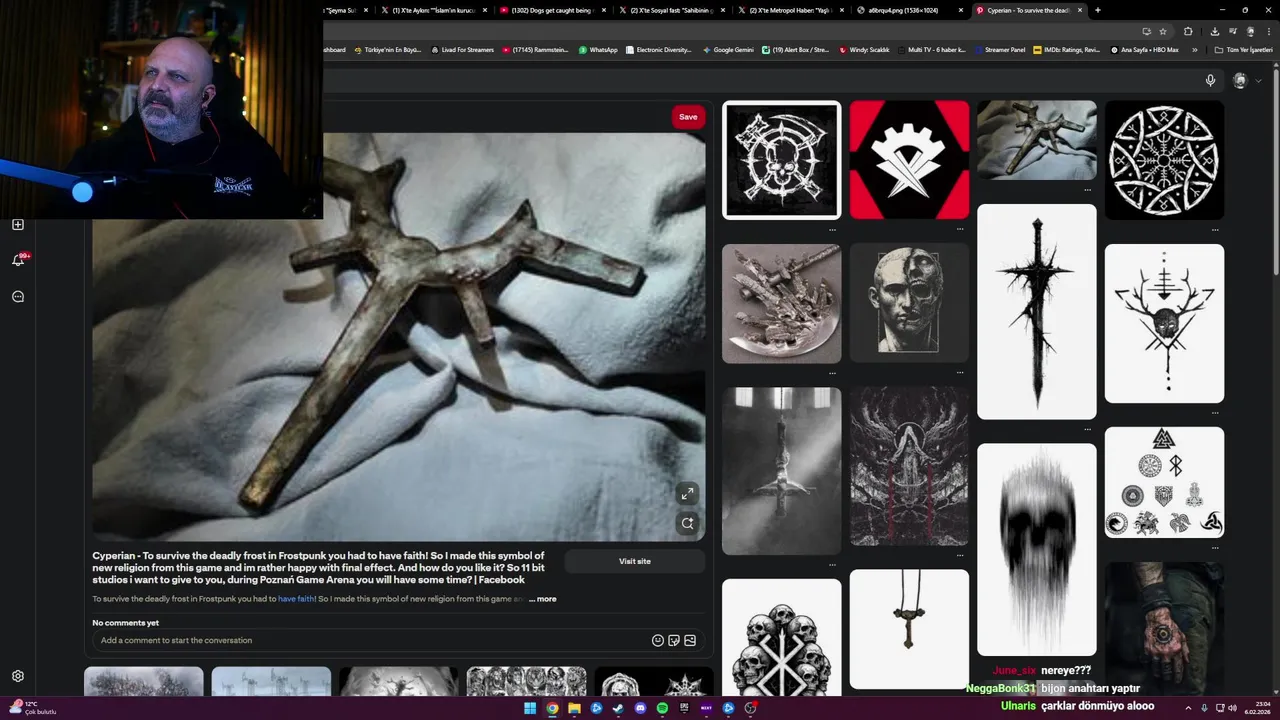Click the voice search microphone icon
Image resolution: width=1280 pixels, height=720 pixels.
pyautogui.click(x=1210, y=81)
